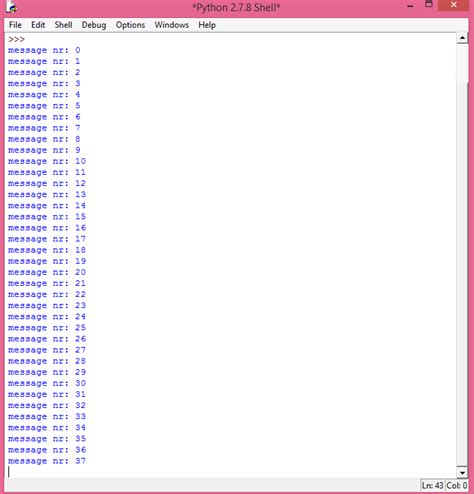Click the line 'message nr: 32'
474x494 pixels.
[x=47, y=406]
